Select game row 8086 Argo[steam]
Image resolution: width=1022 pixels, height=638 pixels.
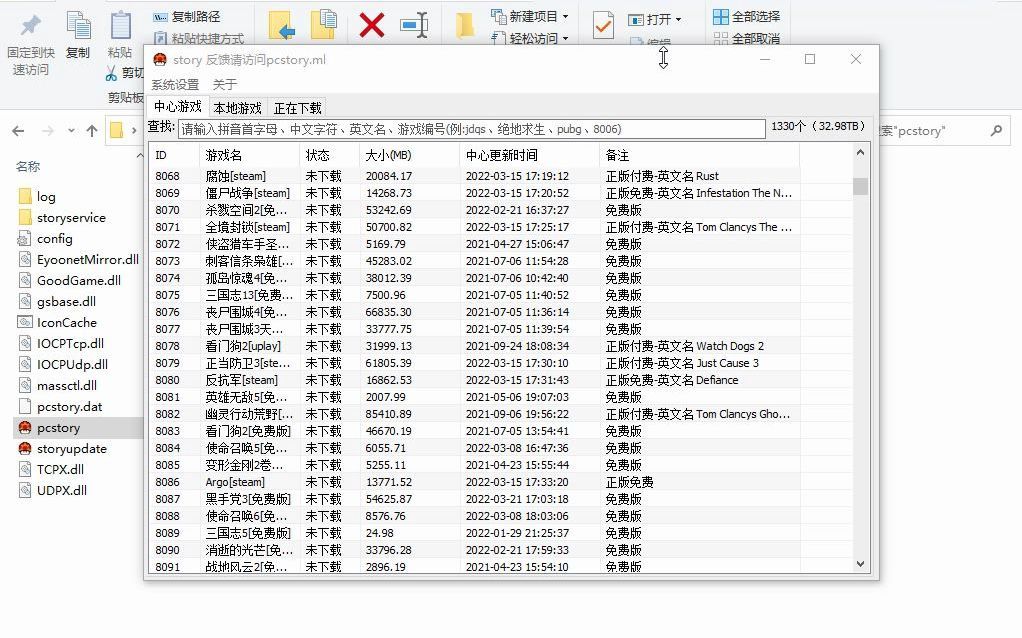501,482
